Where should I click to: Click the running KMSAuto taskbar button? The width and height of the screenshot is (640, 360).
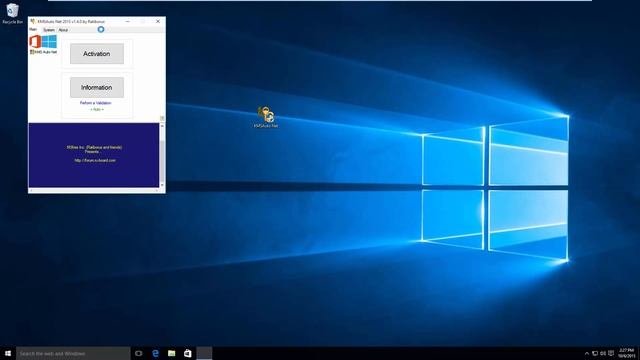(x=204, y=353)
